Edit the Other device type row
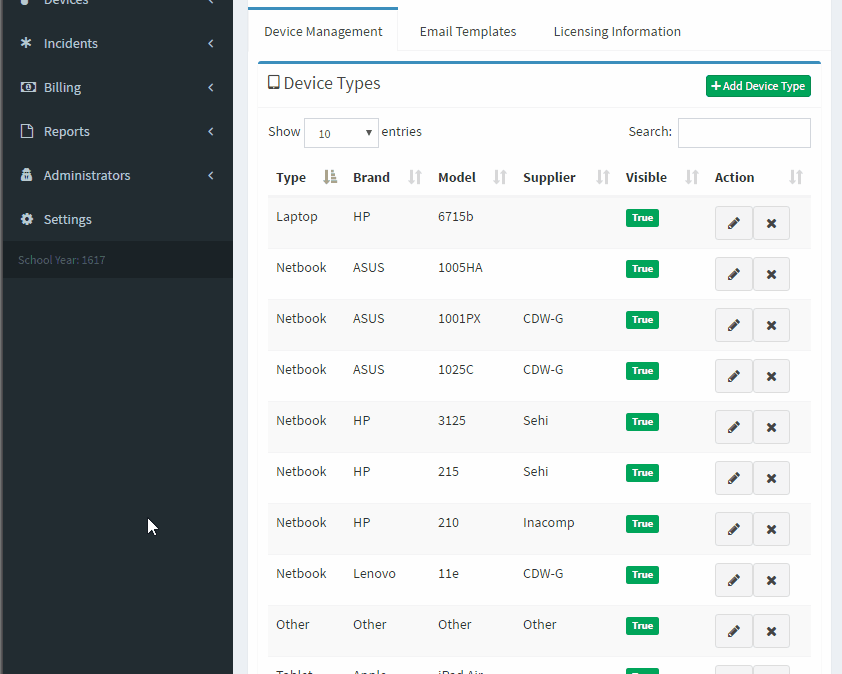 point(734,631)
